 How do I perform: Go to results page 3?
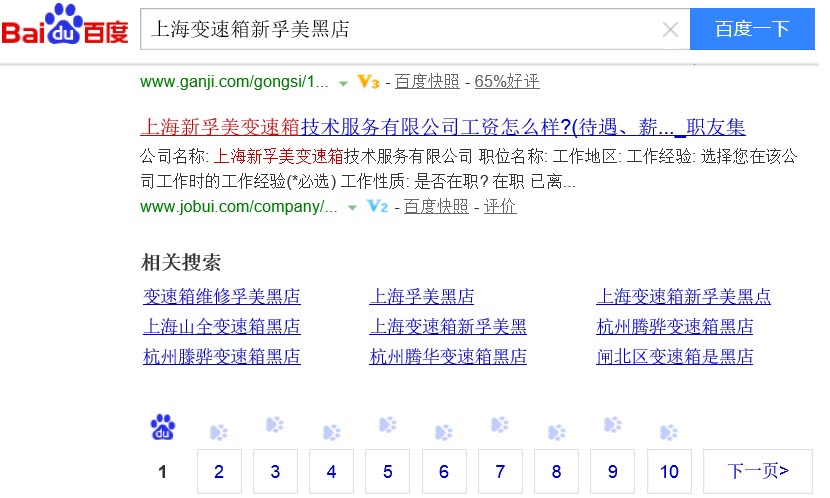(275, 472)
